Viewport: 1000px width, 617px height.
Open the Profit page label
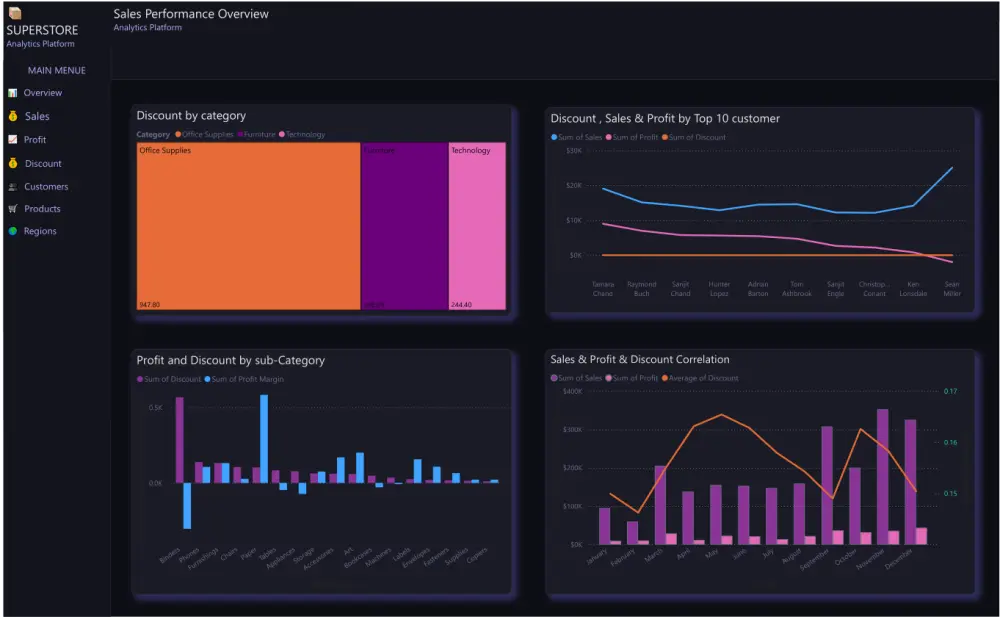pyautogui.click(x=35, y=140)
